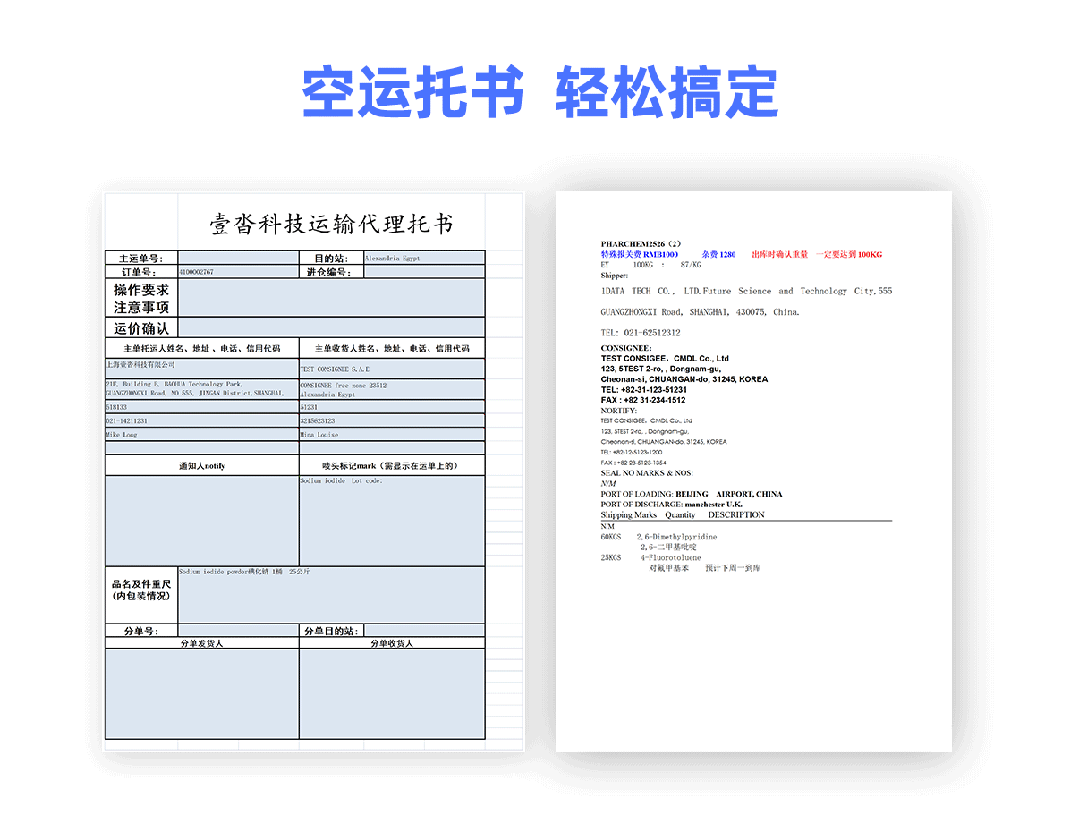The height and width of the screenshot is (815, 1079).
Task: Click the shipper postcode '518133'
Action: click(116, 407)
